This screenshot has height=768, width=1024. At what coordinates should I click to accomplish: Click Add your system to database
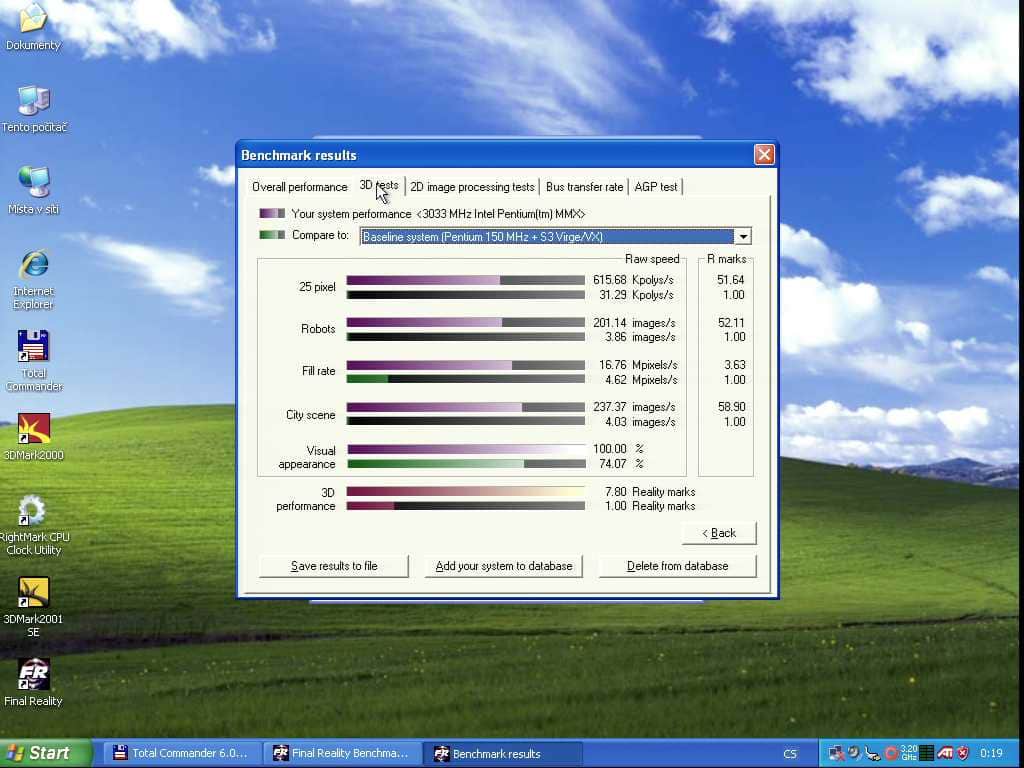[504, 566]
